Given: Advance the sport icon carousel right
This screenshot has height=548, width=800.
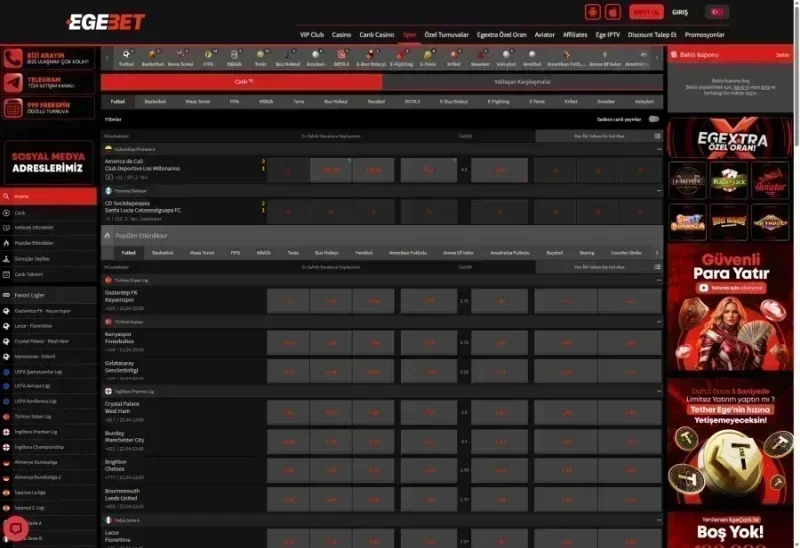Looking at the screenshot, I should point(657,58).
